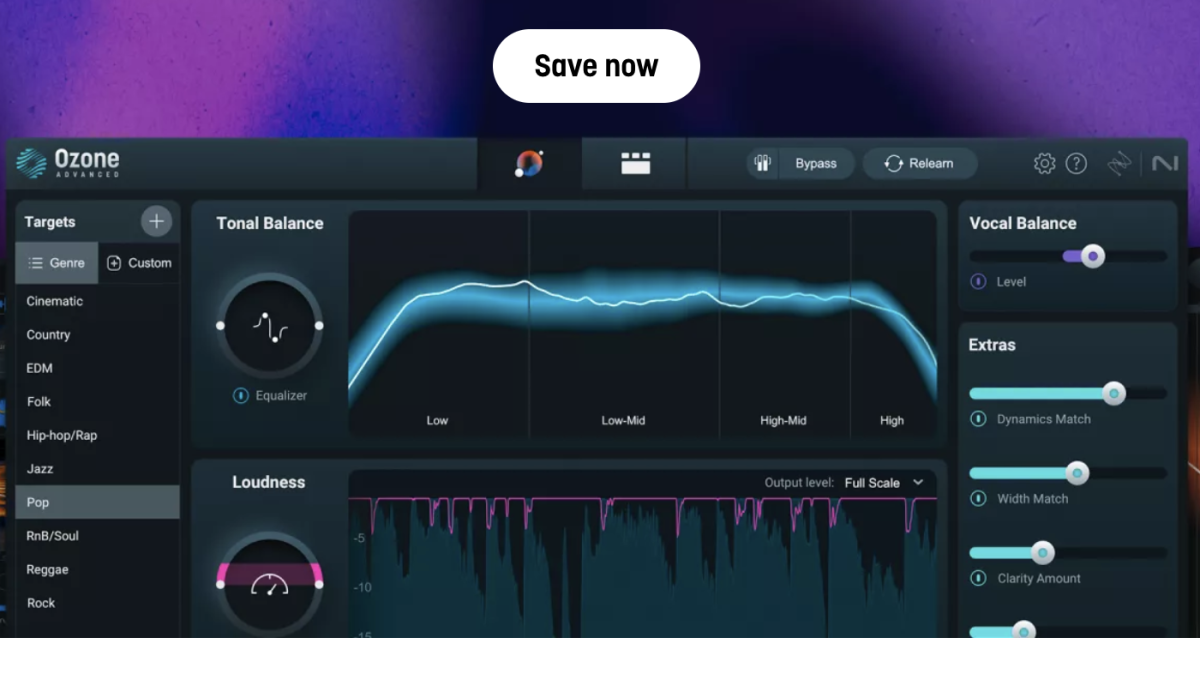This screenshot has height=686, width=1200.
Task: Click the Loudness meter dial
Action: 270,584
